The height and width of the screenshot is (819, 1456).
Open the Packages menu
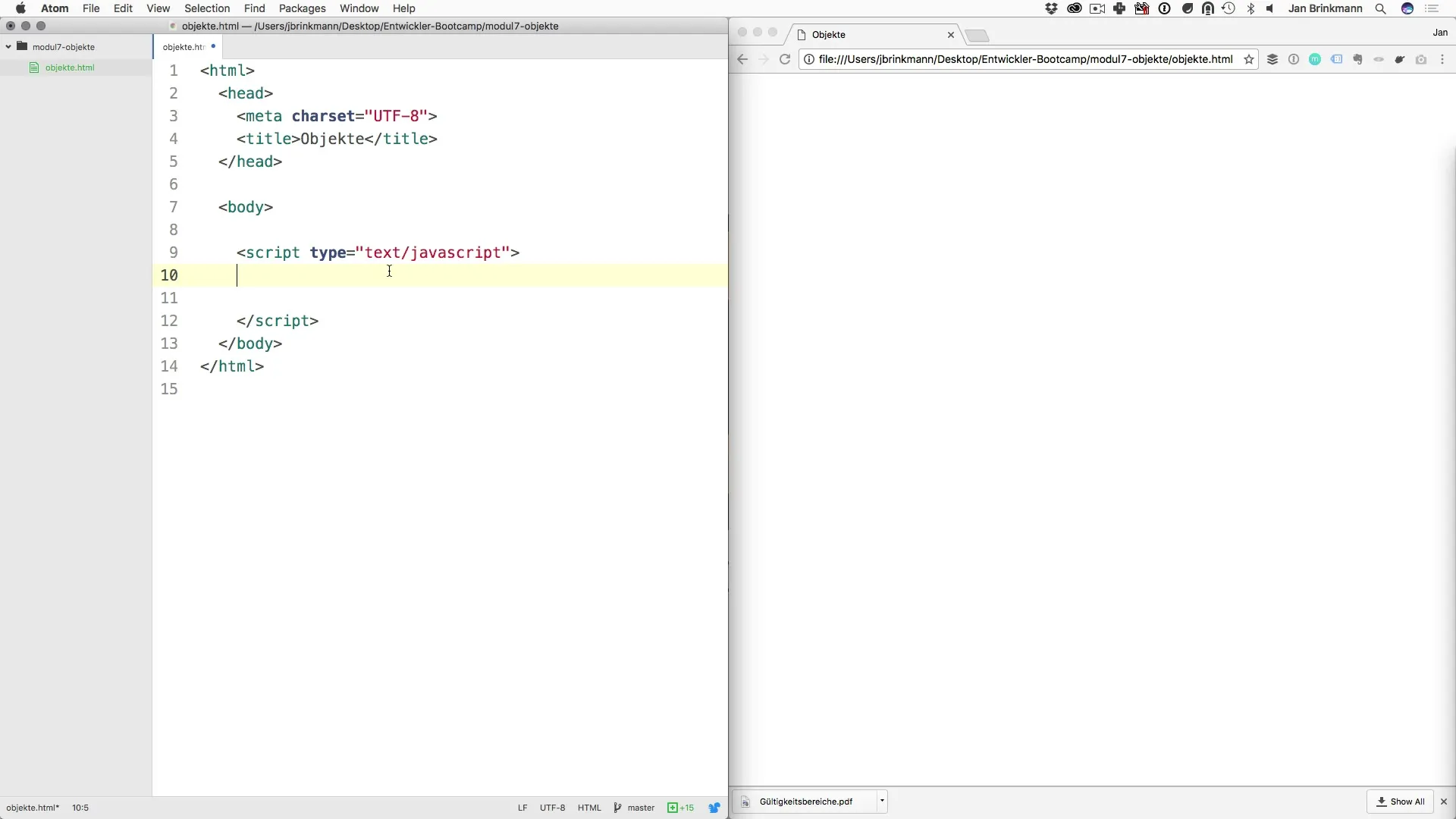302,8
